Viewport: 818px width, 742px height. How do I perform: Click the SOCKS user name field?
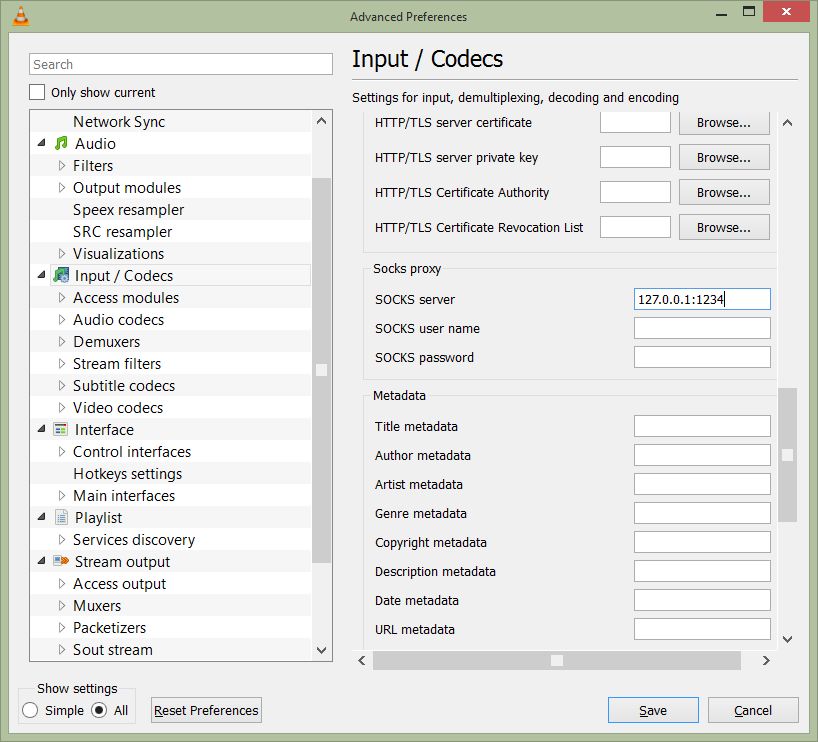[702, 328]
